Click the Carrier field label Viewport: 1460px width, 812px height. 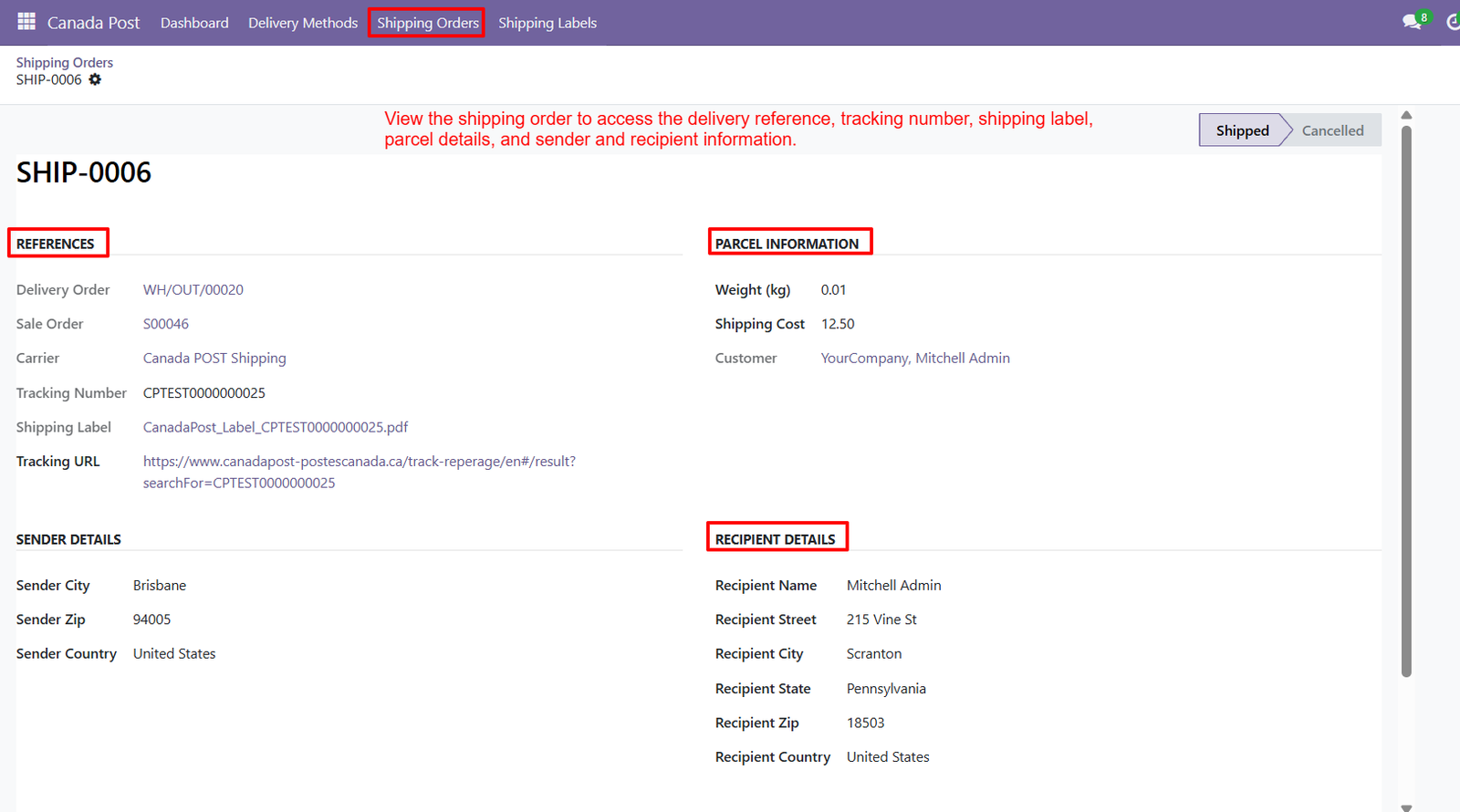(x=37, y=359)
